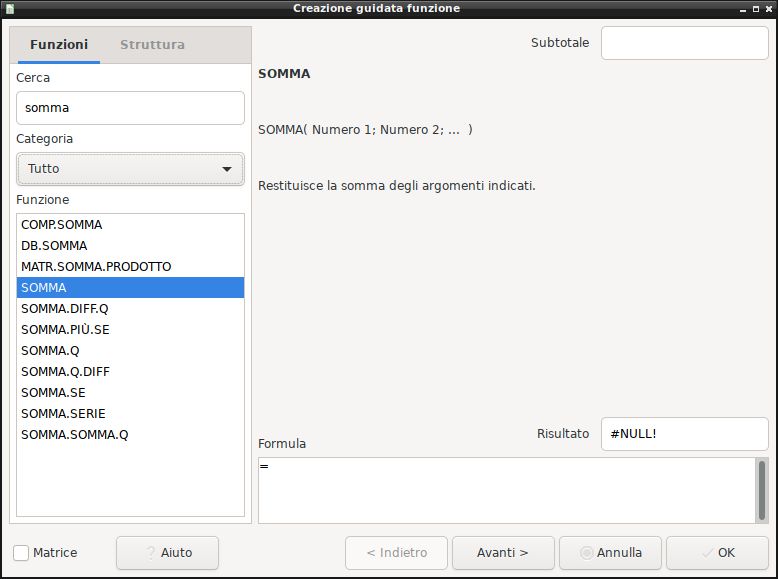Maximize the dialog window
The height and width of the screenshot is (579, 778).
coord(755,8)
